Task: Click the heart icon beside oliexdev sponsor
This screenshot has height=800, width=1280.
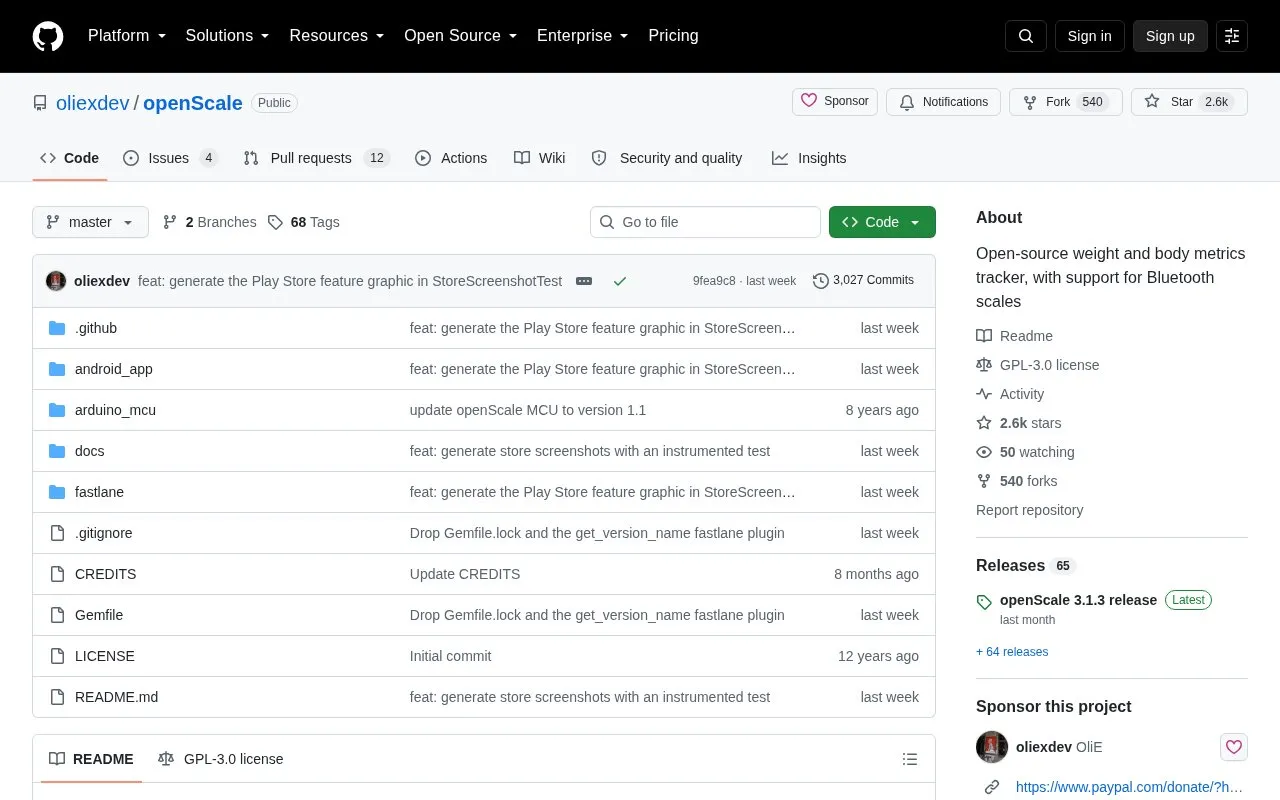Action: tap(1234, 747)
